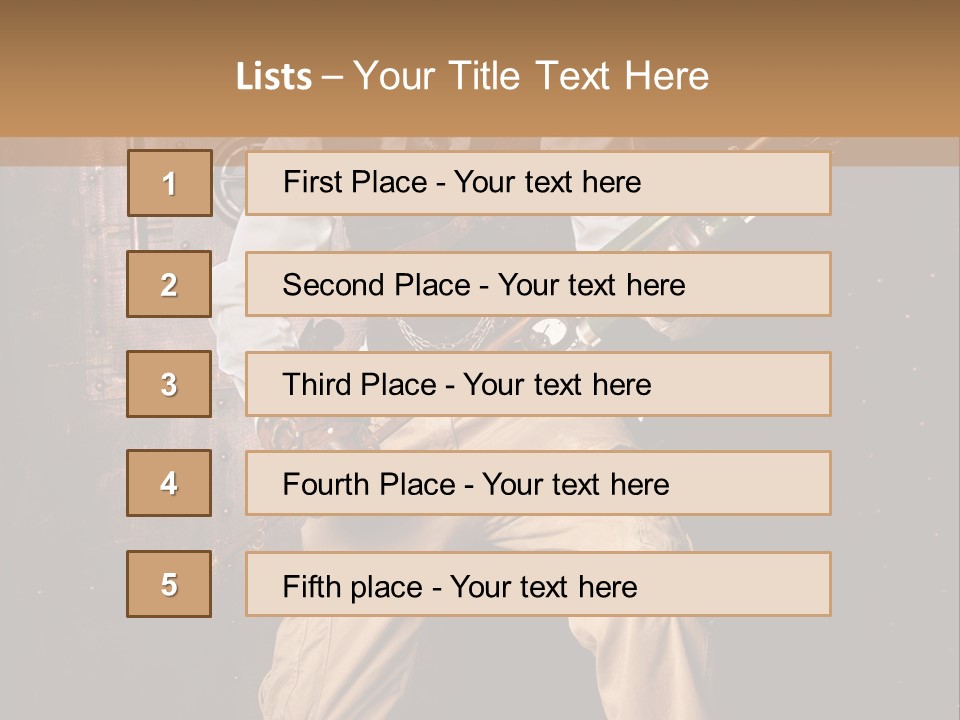Image resolution: width=960 pixels, height=720 pixels.
Task: Select the 'Third Place' text box
Action: (538, 385)
